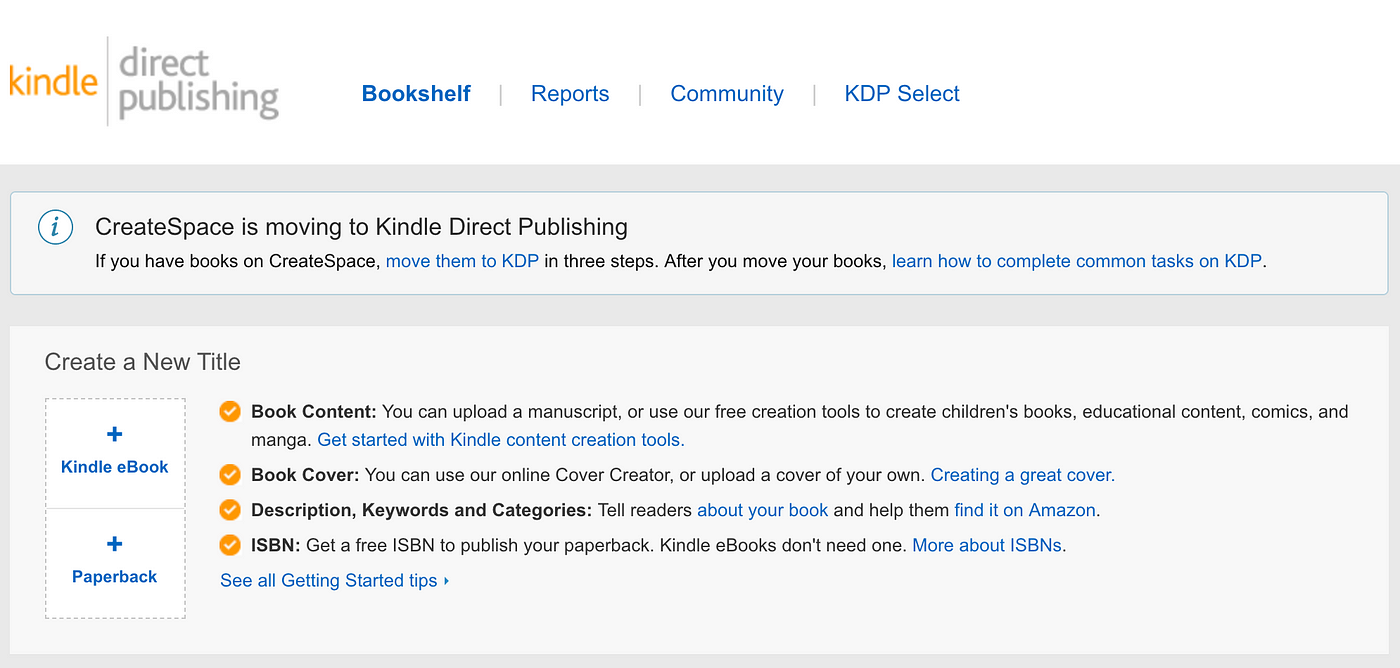The image size is (1400, 668).
Task: Expand See all Getting Started tips arrow
Action: (446, 581)
